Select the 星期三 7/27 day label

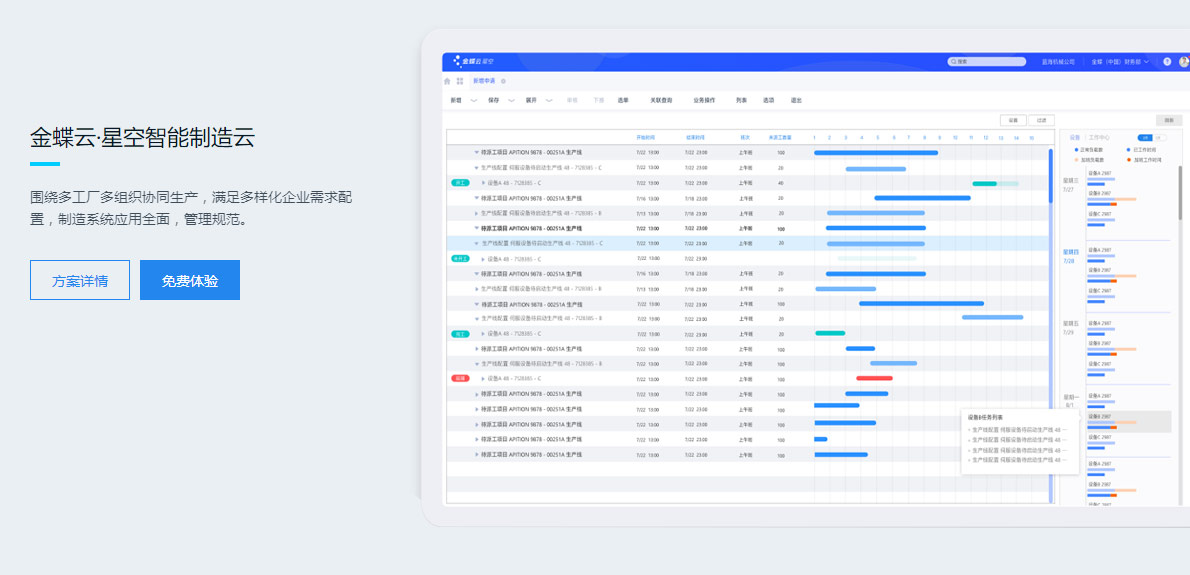tap(1070, 184)
